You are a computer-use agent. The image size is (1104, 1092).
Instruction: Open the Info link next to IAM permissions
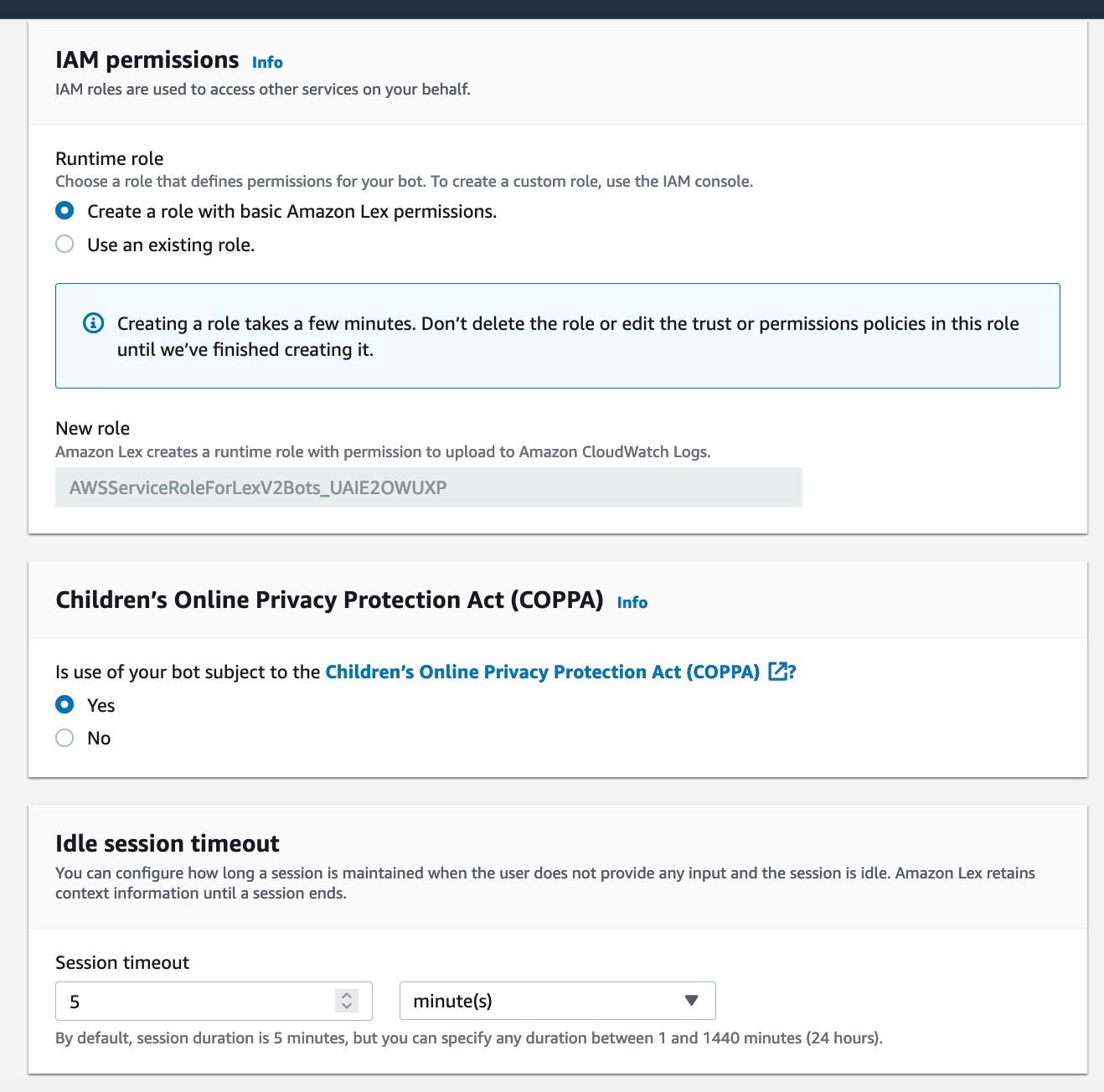[267, 63]
